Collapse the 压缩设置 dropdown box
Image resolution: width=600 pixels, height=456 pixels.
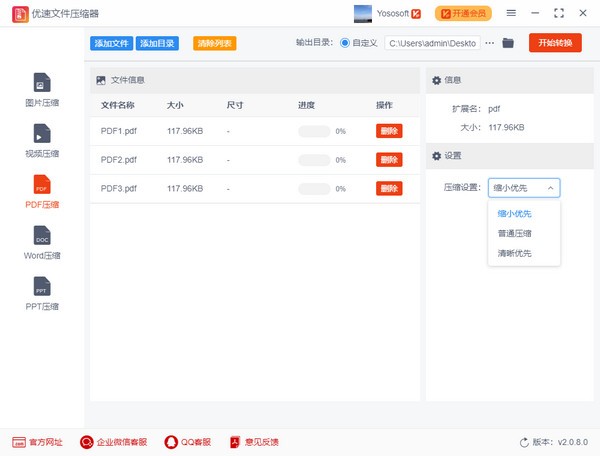524,187
